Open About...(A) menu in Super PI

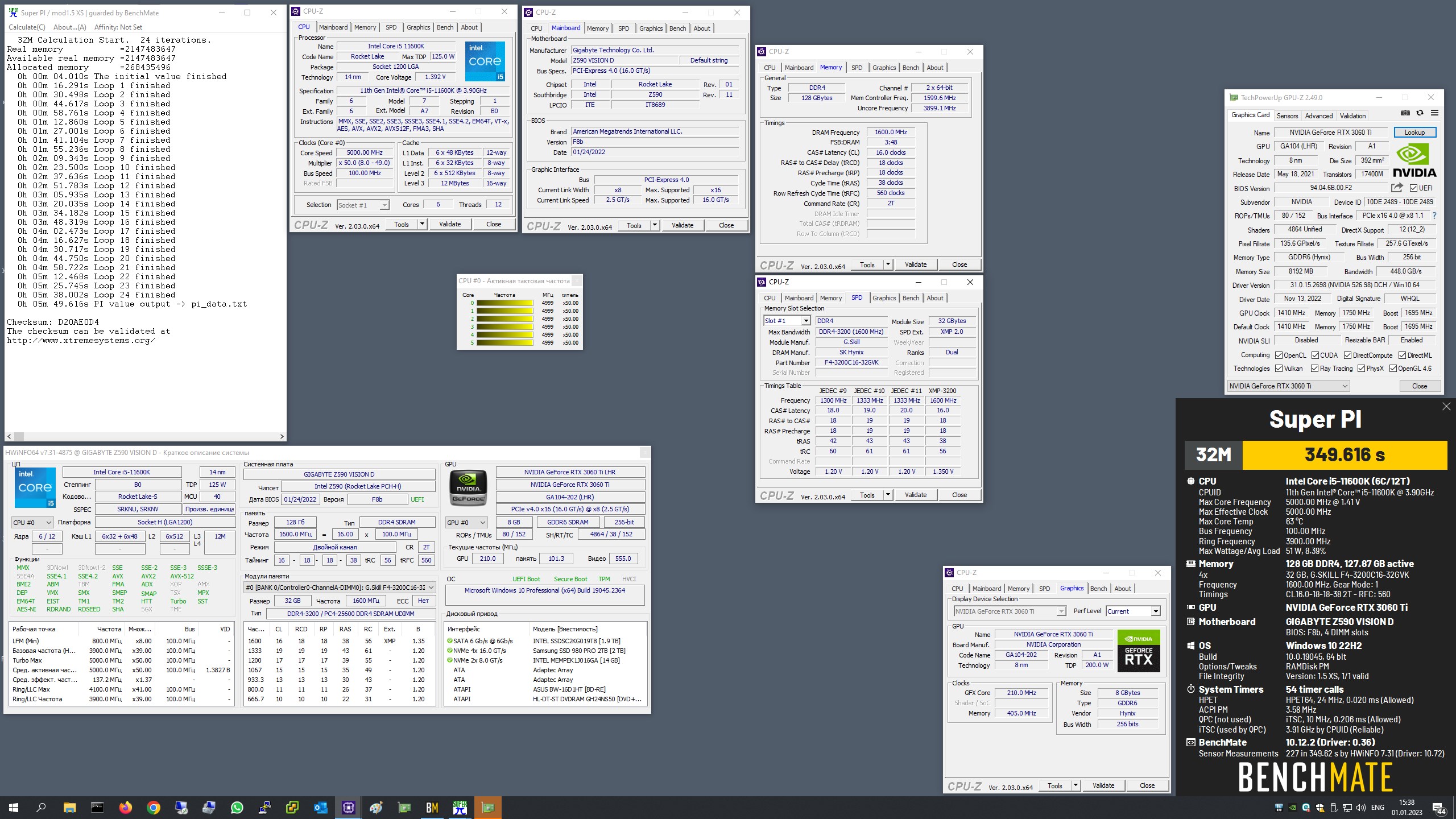[x=69, y=27]
